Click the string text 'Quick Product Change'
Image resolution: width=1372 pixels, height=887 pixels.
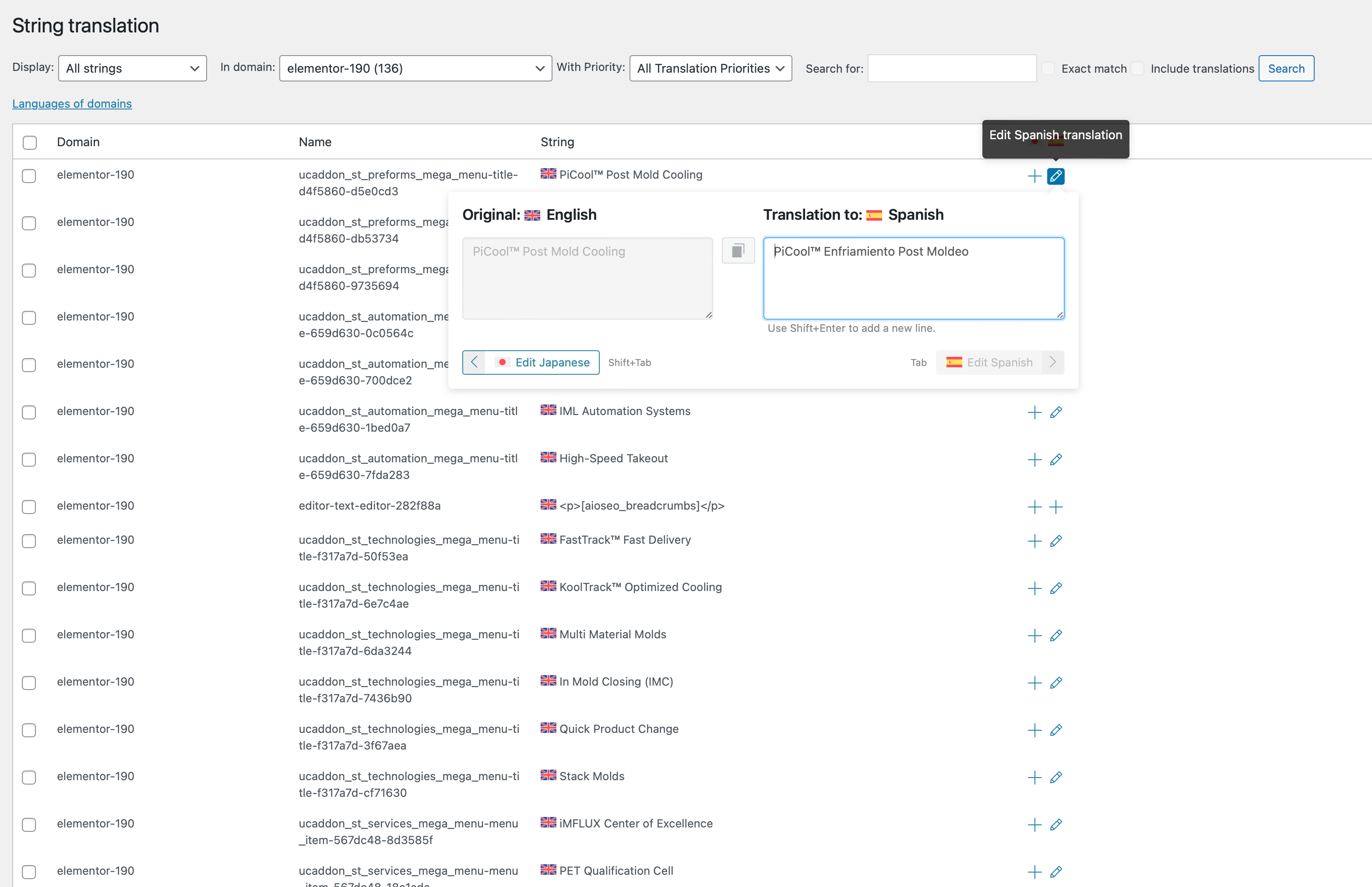(619, 729)
